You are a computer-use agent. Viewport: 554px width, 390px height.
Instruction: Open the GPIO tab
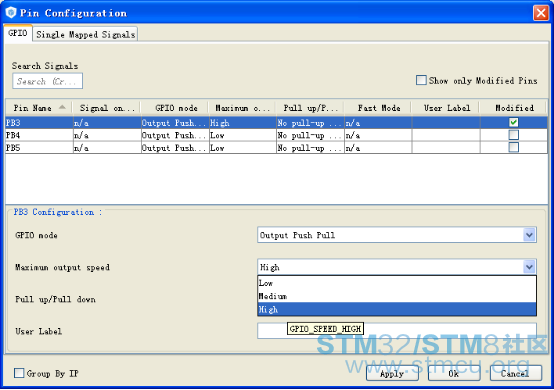(x=18, y=33)
